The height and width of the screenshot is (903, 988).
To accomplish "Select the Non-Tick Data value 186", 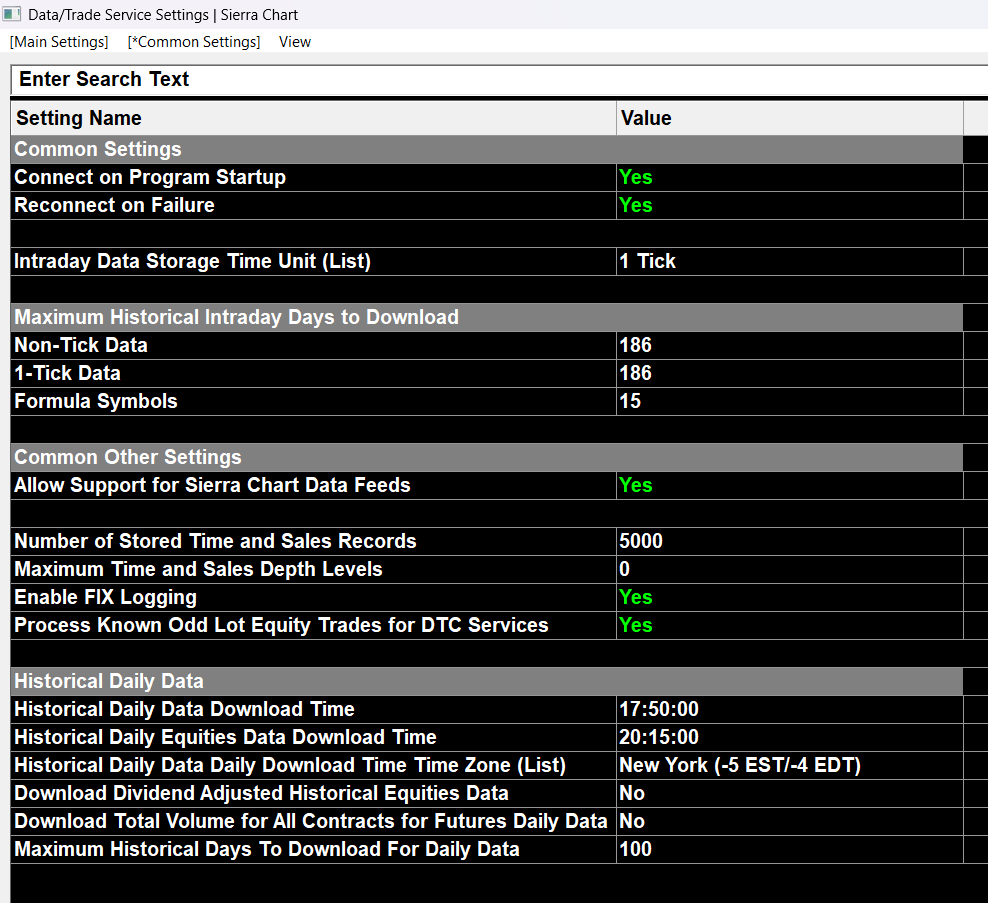I will (x=790, y=345).
